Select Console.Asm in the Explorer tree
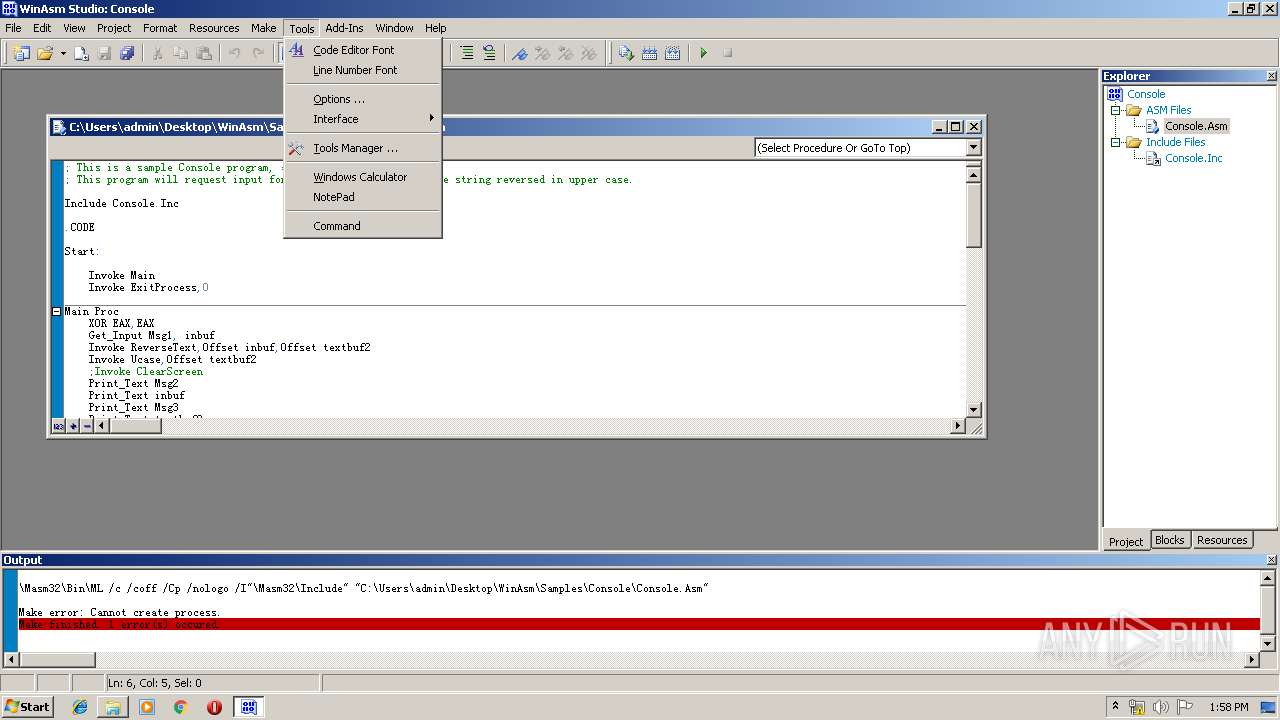 click(1196, 126)
